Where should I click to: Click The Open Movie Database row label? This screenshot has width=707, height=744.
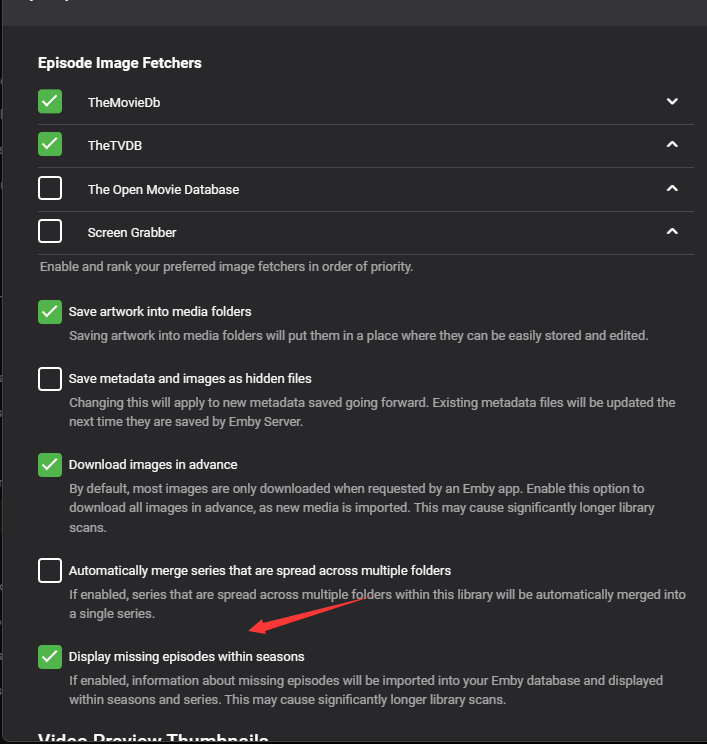(x=163, y=189)
